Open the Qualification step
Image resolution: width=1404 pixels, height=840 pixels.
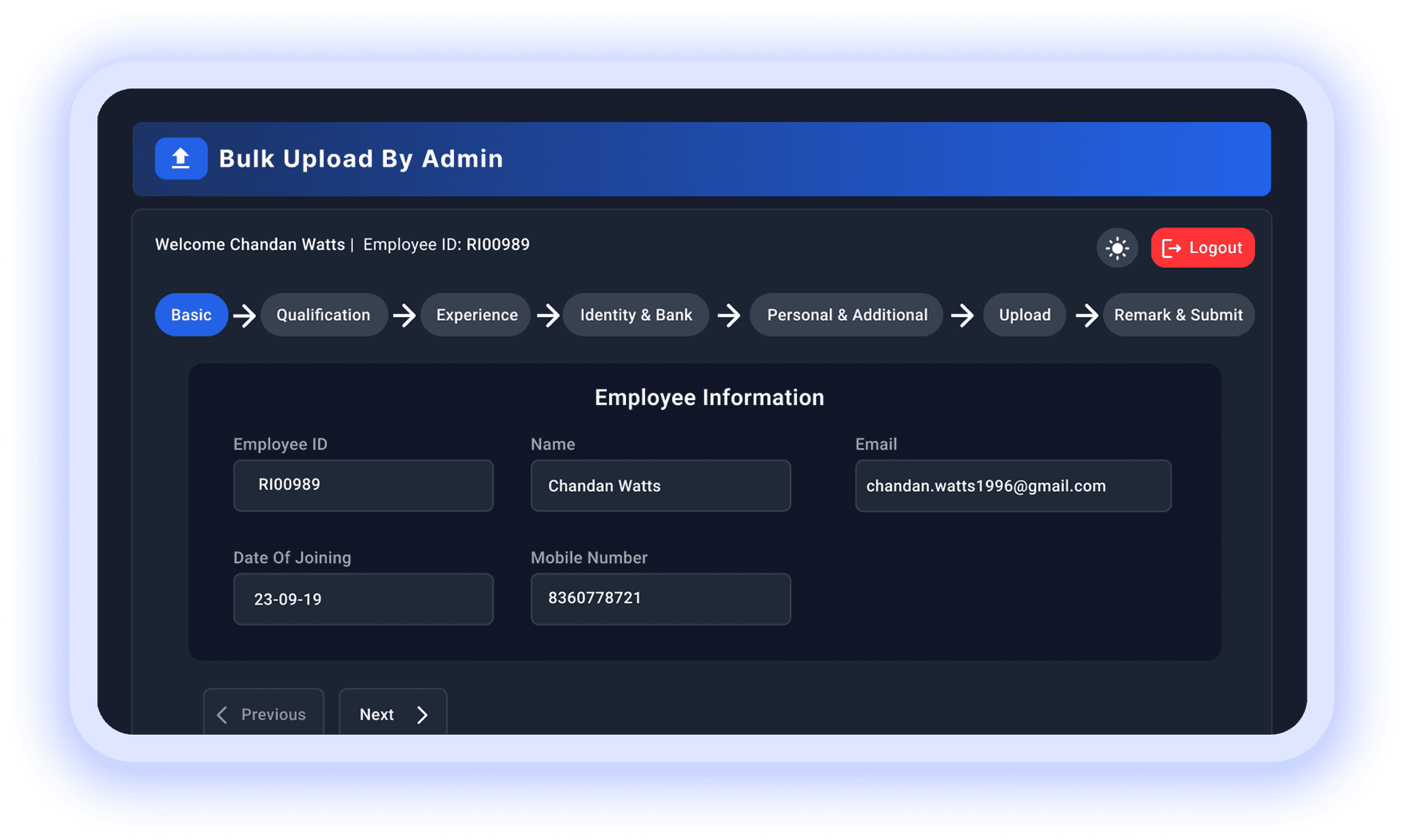[323, 315]
